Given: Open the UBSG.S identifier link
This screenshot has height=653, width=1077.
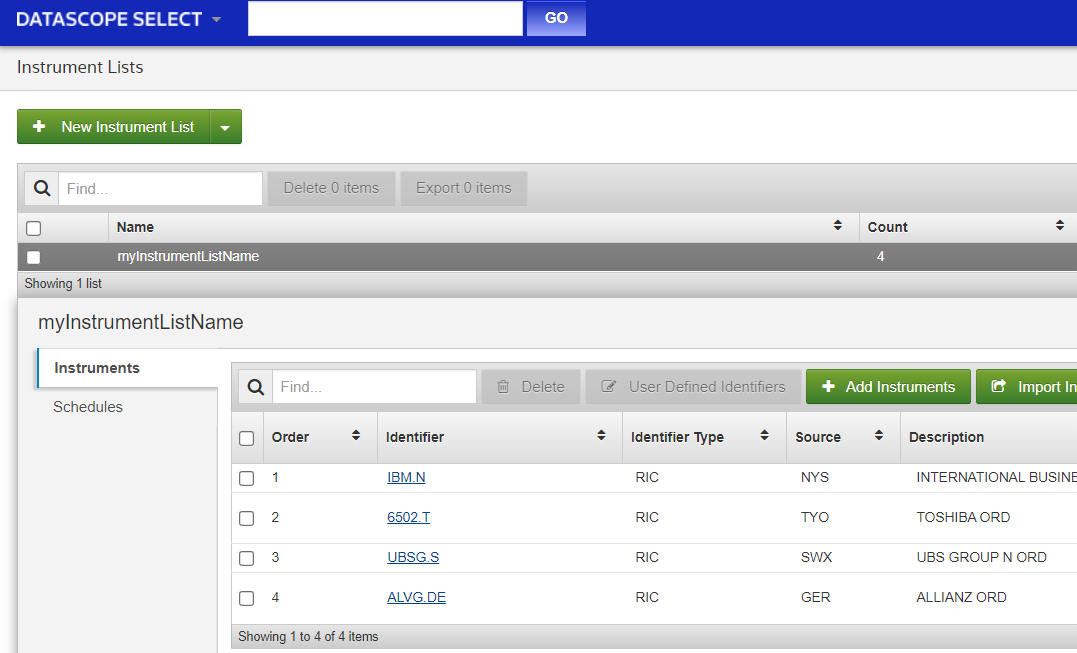Looking at the screenshot, I should pyautogui.click(x=413, y=557).
